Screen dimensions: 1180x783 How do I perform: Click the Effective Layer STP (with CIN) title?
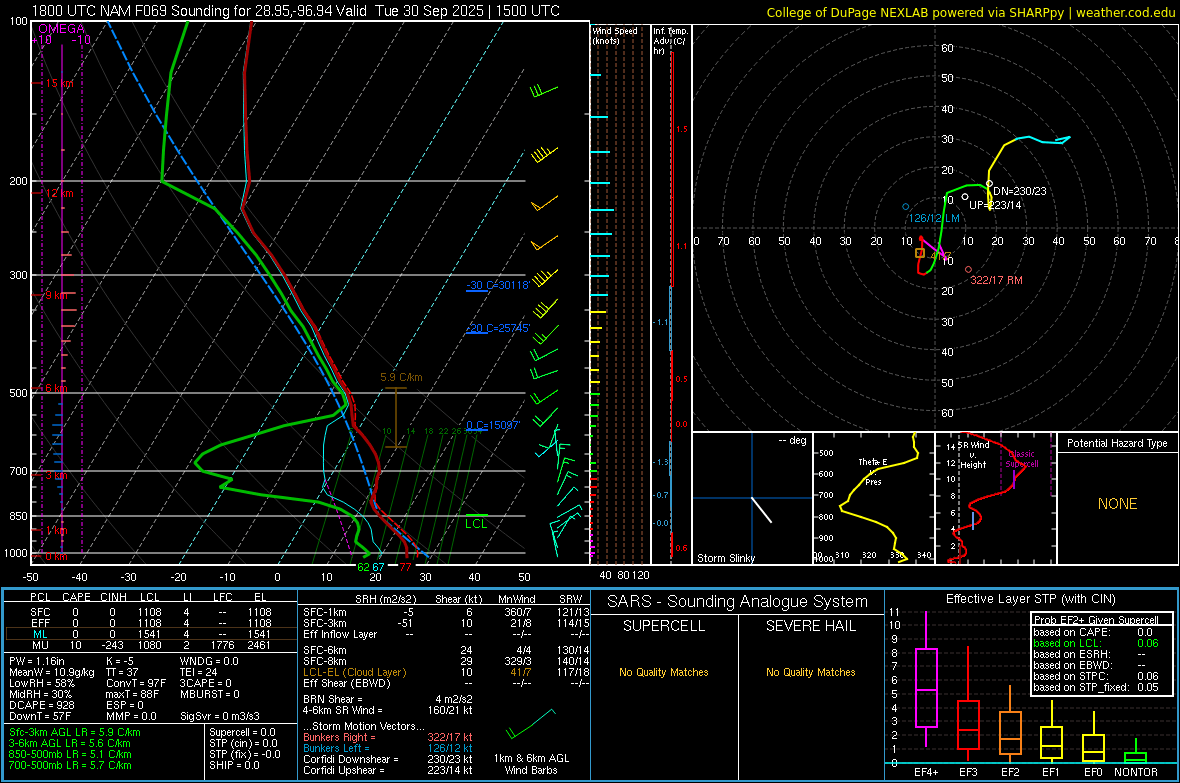1031,599
